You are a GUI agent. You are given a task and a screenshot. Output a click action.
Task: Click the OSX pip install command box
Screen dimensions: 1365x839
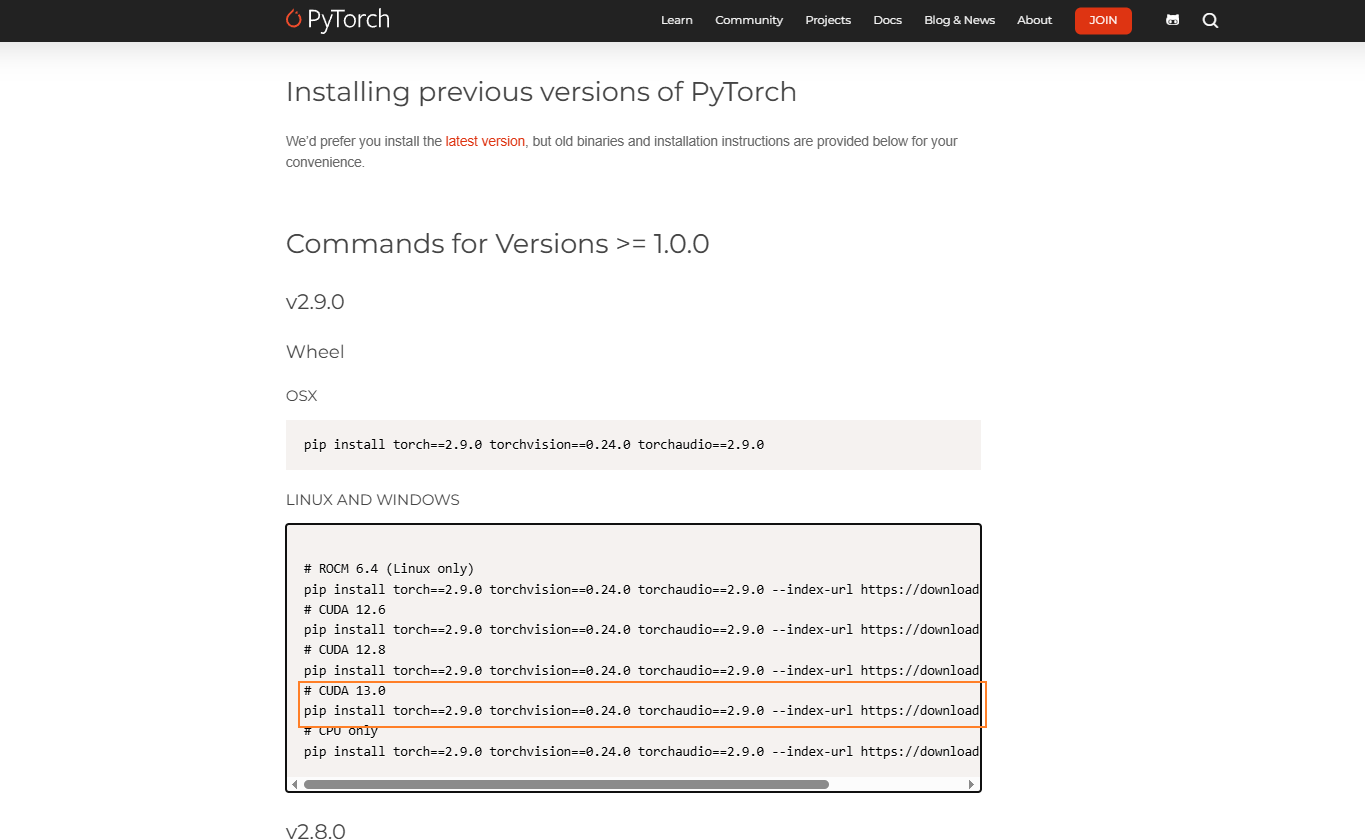click(534, 444)
